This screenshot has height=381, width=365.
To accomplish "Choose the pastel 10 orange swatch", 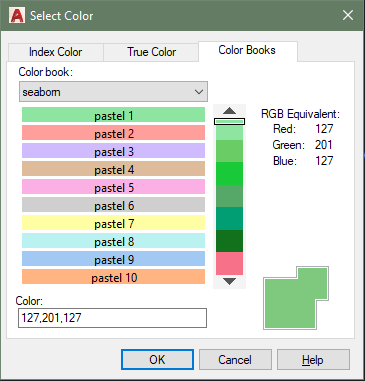I will coord(113,277).
